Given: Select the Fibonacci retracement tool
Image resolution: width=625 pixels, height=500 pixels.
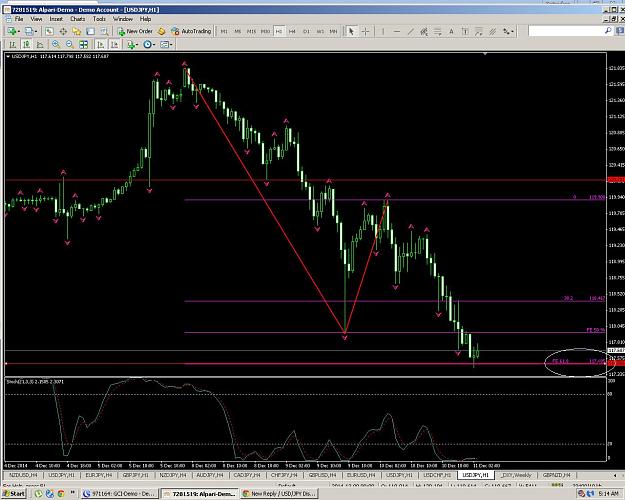Looking at the screenshot, I should click(438, 31).
